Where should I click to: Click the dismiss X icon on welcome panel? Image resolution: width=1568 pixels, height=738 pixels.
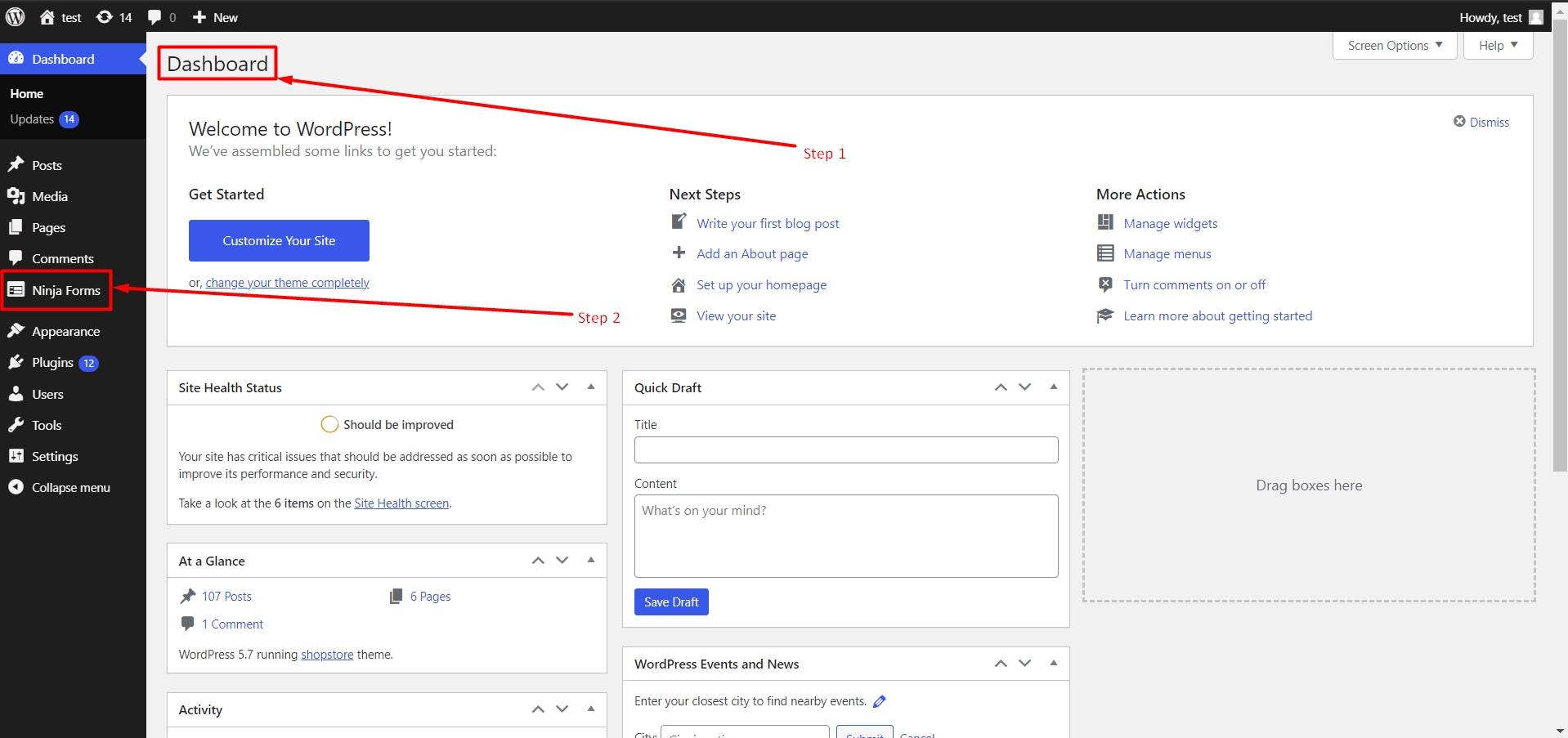tap(1459, 121)
